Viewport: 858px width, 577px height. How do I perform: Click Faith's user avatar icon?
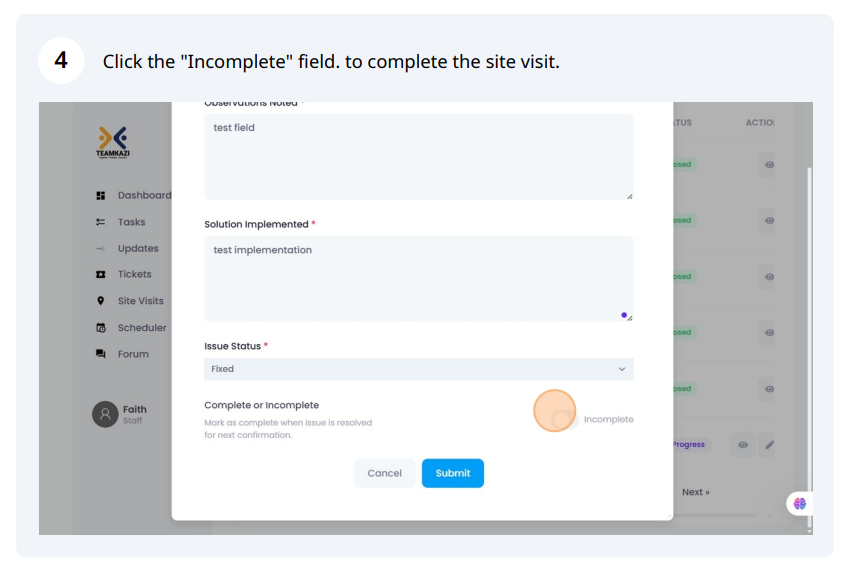tap(105, 414)
